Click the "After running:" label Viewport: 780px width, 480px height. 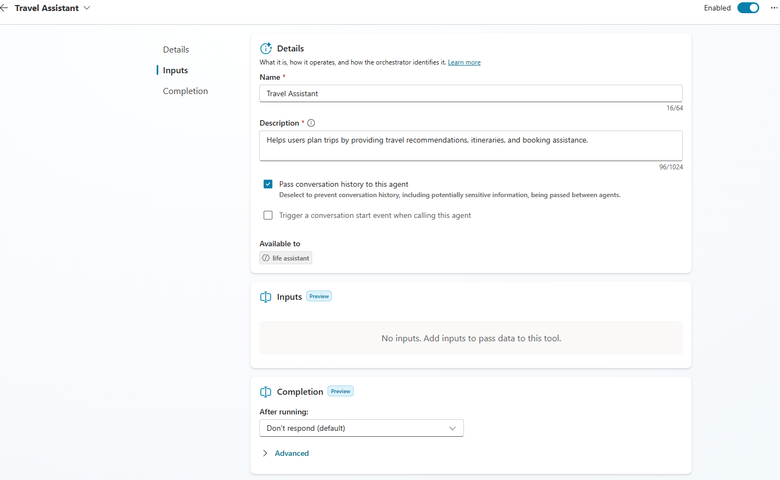point(284,412)
